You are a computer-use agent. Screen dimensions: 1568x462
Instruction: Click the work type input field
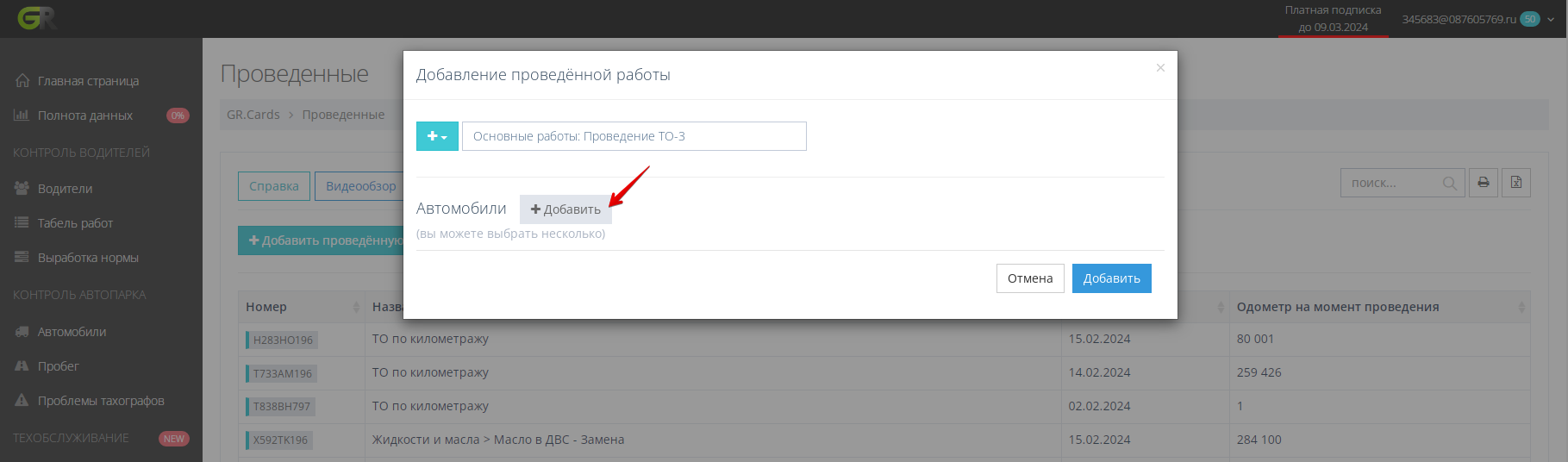click(634, 136)
